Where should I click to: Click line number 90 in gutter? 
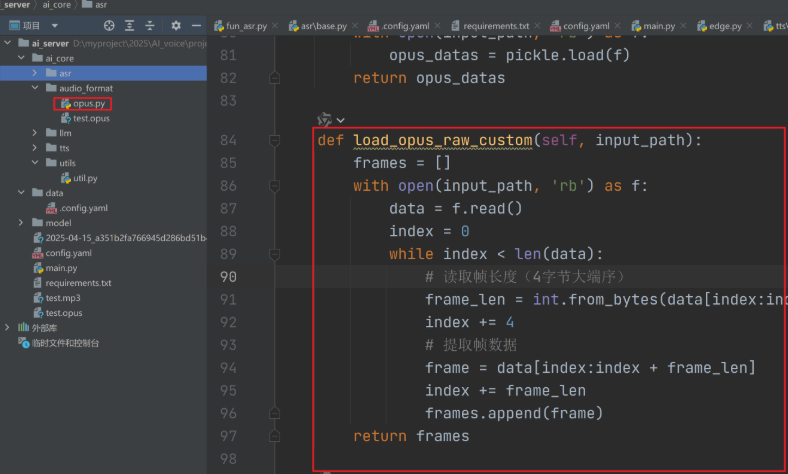(x=228, y=277)
